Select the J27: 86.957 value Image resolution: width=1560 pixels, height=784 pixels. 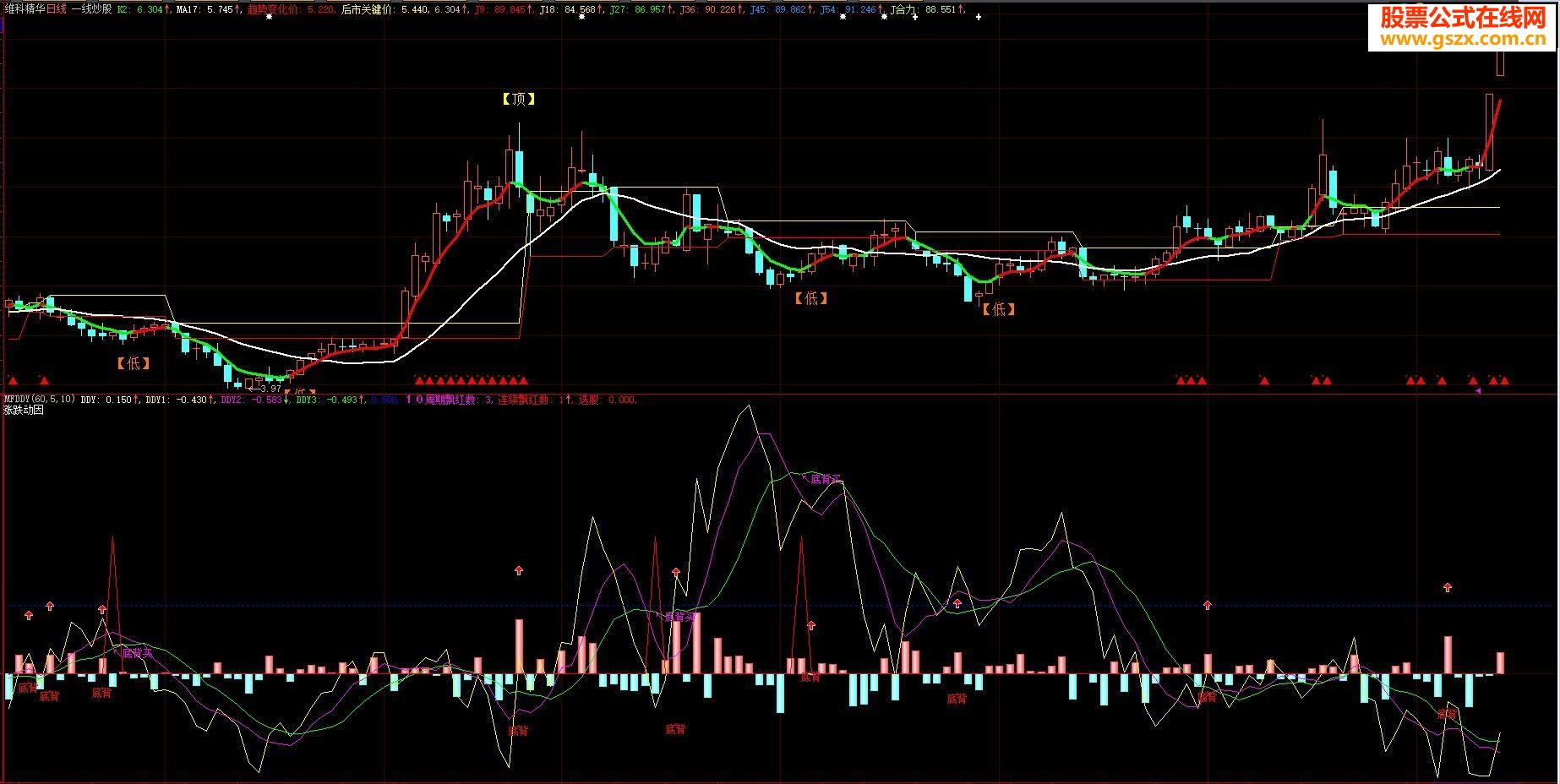[x=636, y=9]
